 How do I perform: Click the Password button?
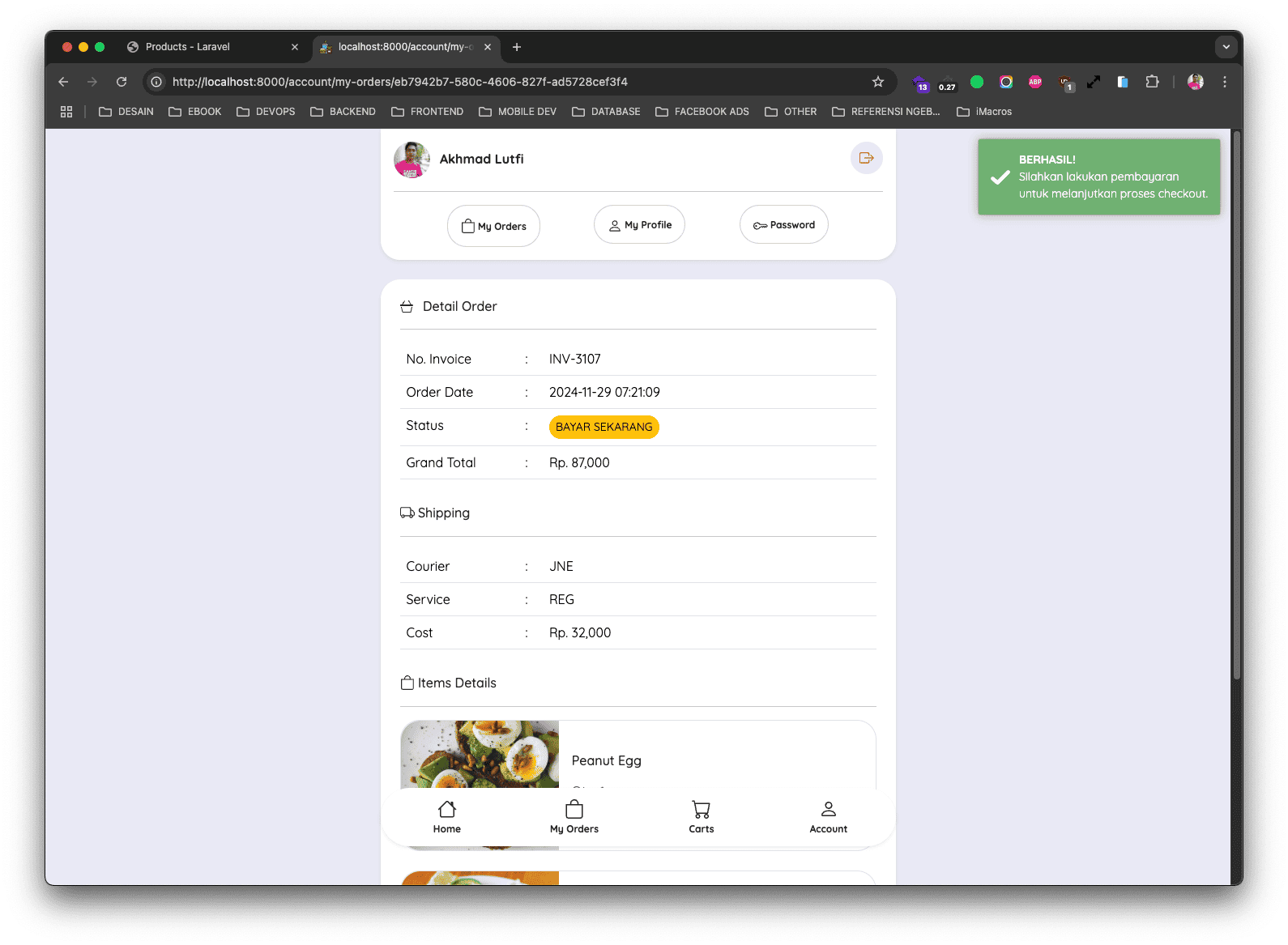tap(783, 225)
